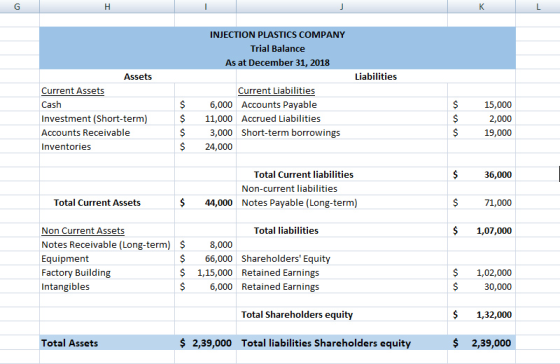This screenshot has height=364, width=560.
Task: Select the Assets heading cell
Action: tap(138, 76)
